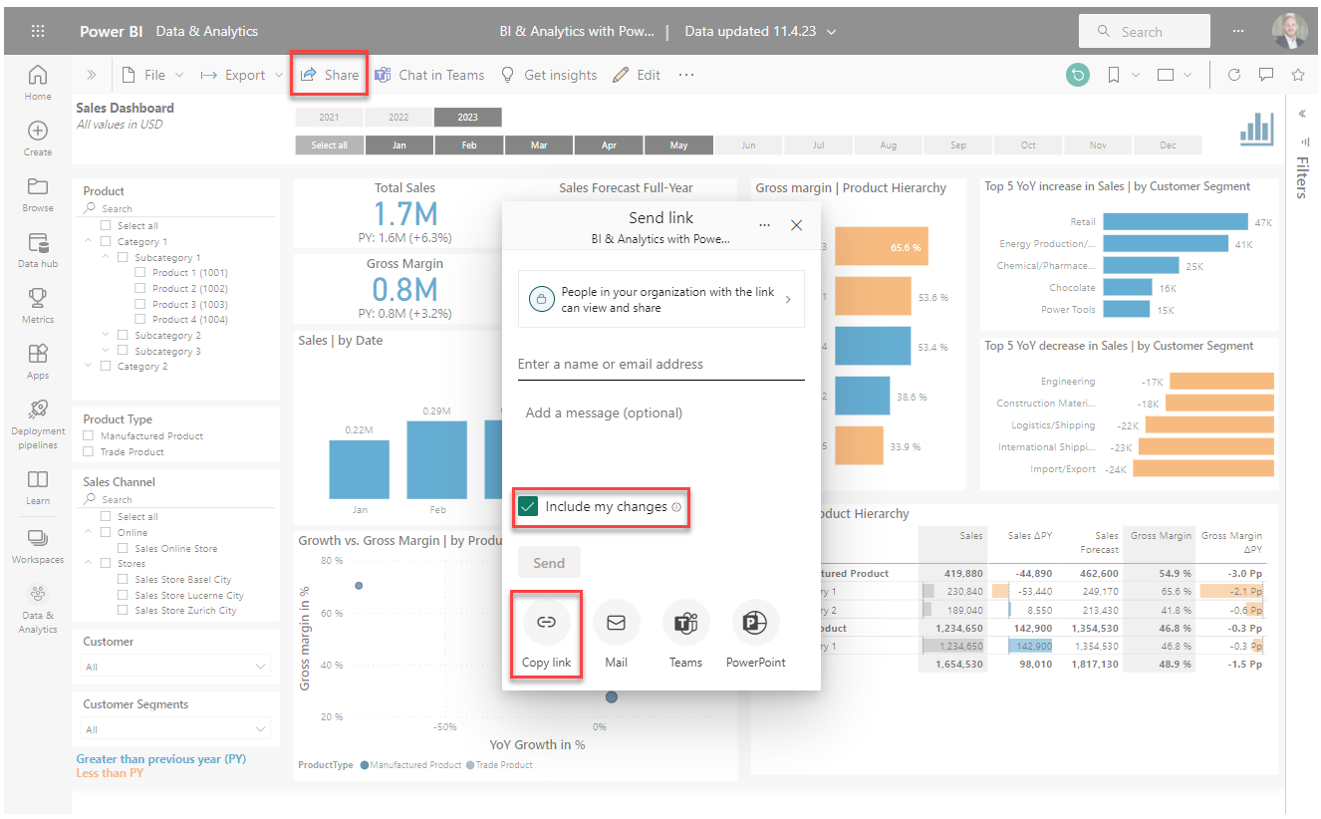
Task: Expand the Category 2 tree node
Action: pyautogui.click(x=89, y=366)
